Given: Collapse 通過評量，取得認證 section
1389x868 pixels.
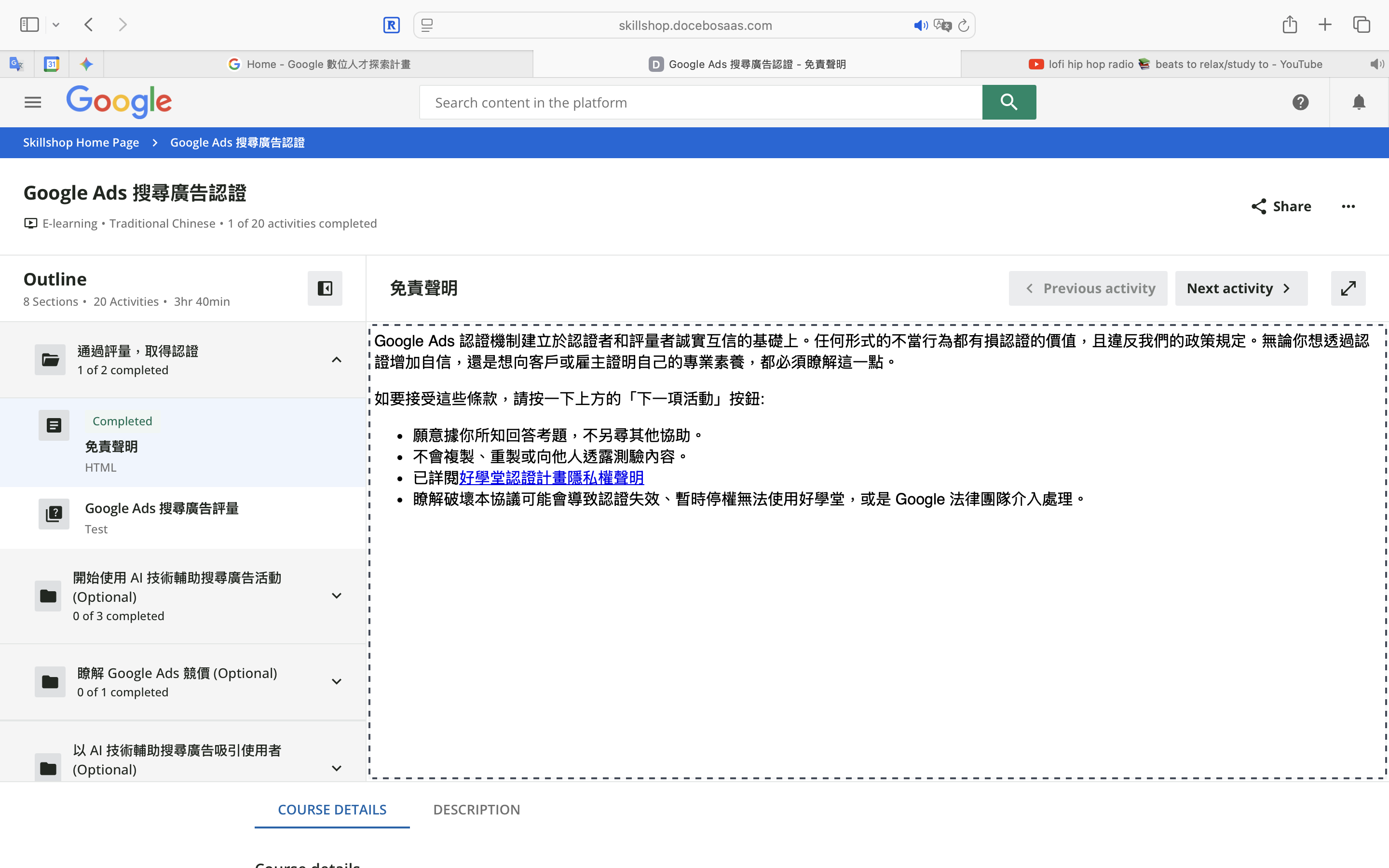Looking at the screenshot, I should pos(337,360).
